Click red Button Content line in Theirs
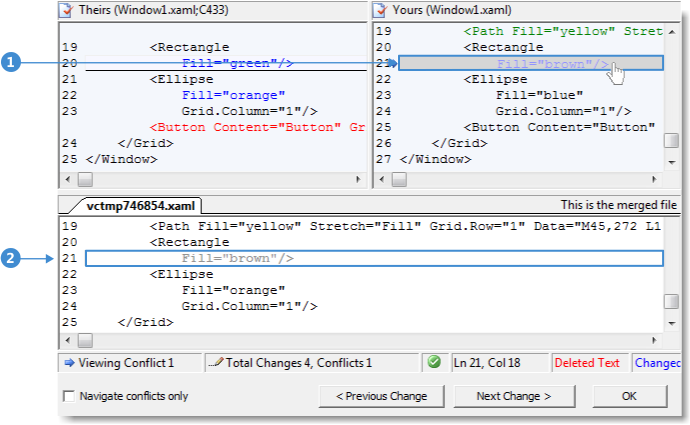The width and height of the screenshot is (690, 425). (257, 128)
